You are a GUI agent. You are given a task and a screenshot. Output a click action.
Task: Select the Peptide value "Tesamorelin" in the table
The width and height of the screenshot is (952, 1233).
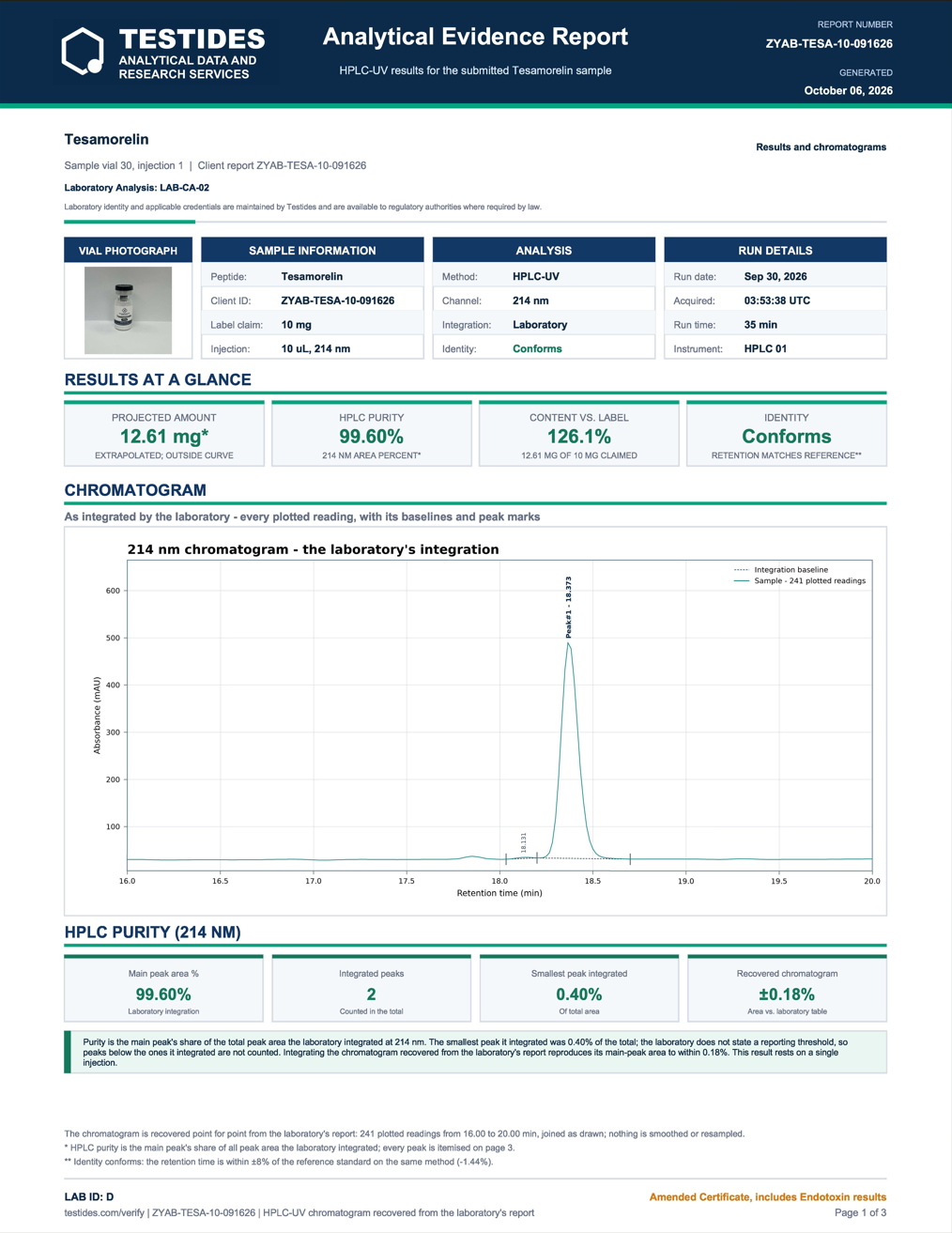312,277
